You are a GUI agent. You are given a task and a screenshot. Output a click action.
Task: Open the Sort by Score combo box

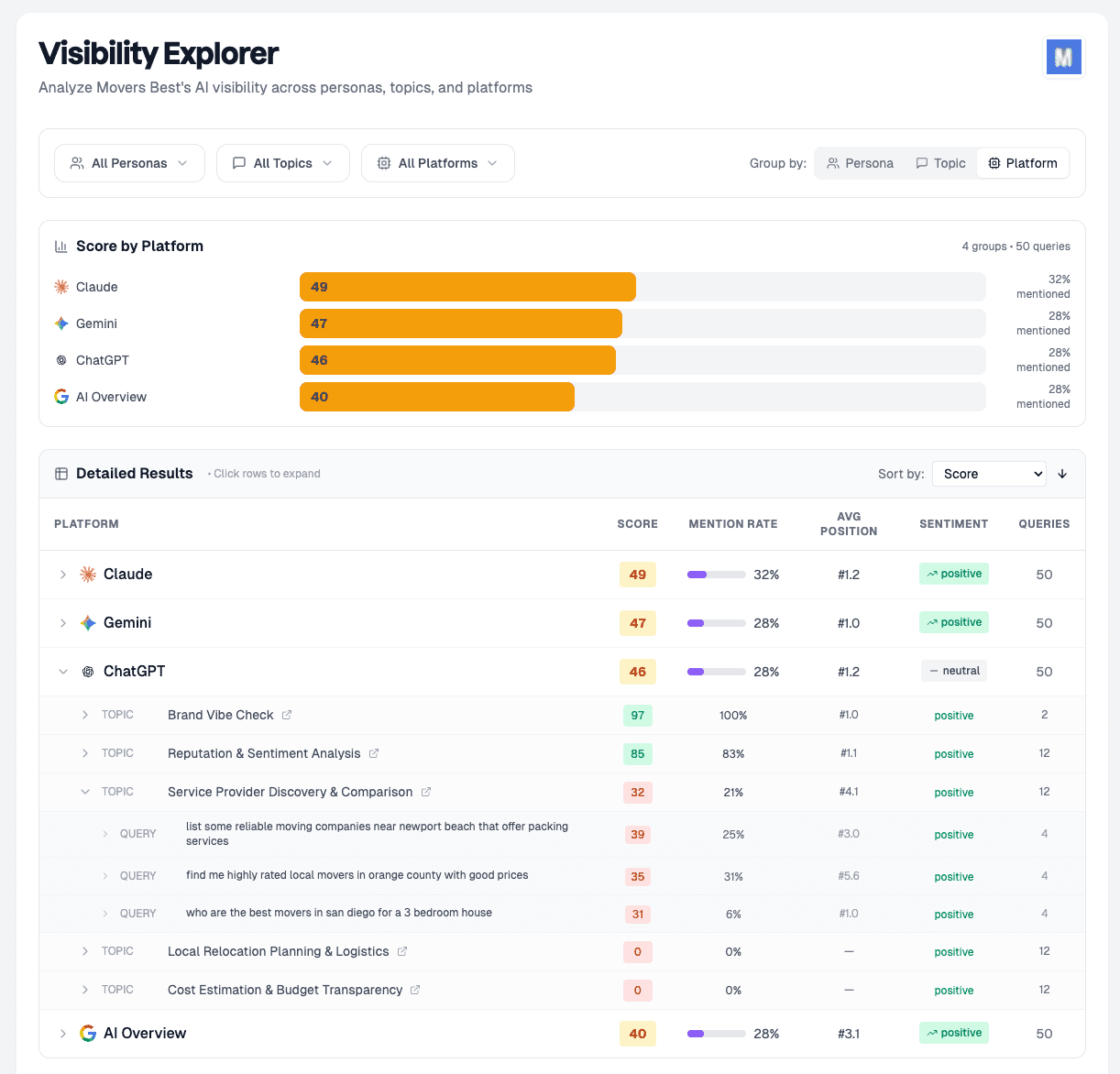pyautogui.click(x=989, y=474)
